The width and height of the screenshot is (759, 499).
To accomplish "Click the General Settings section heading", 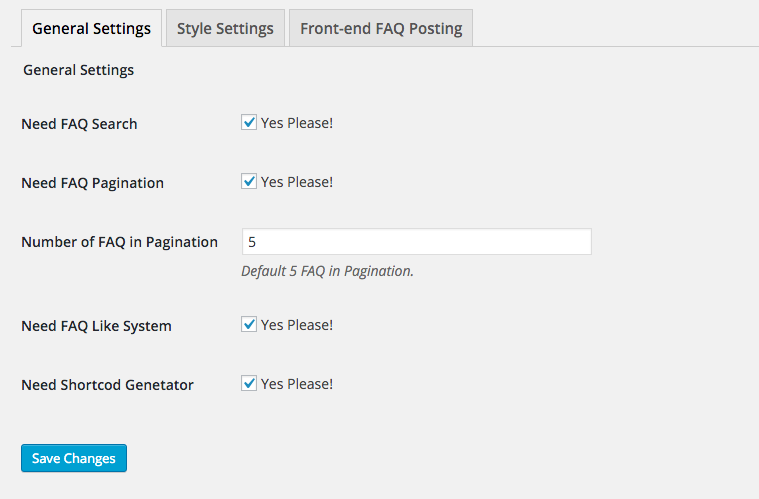I will [x=78, y=70].
